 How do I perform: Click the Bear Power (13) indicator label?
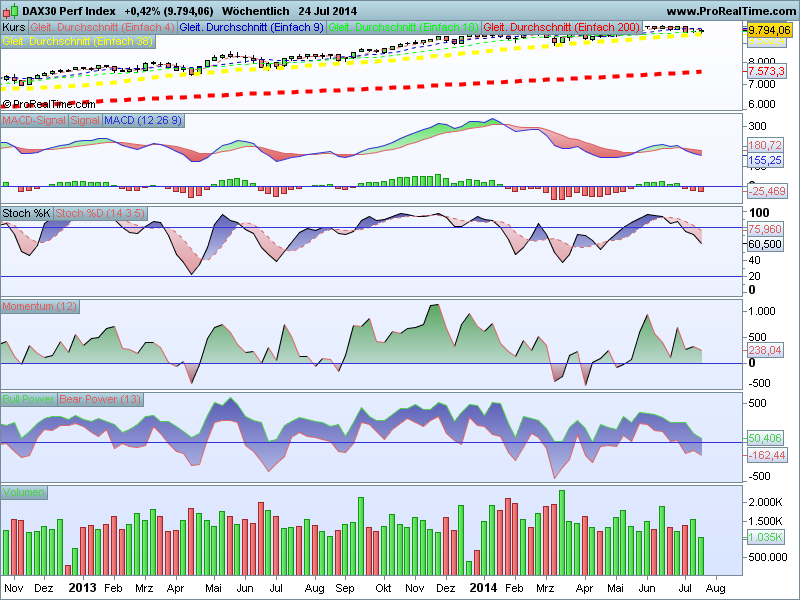point(100,399)
